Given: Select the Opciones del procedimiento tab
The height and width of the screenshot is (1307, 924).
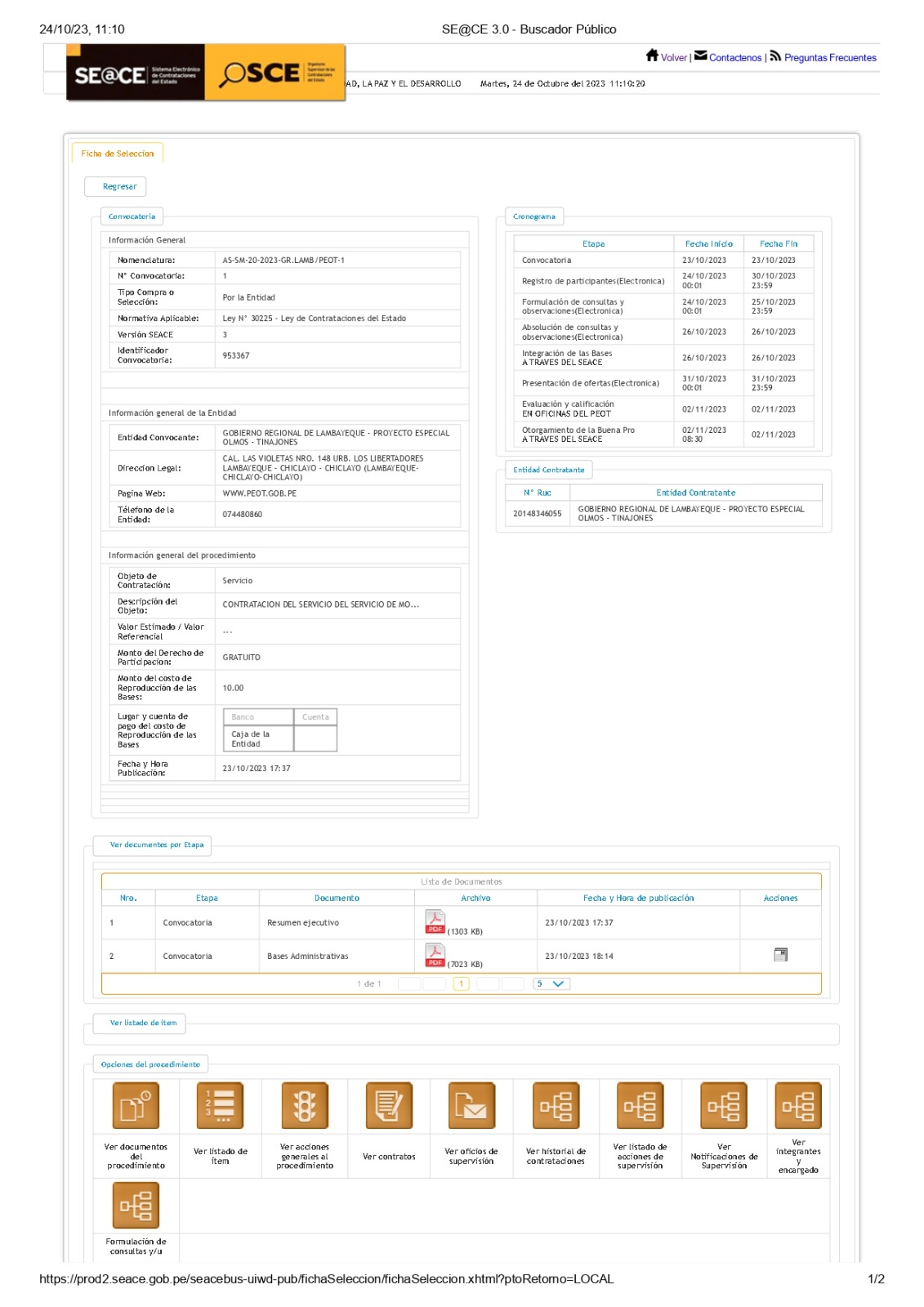Looking at the screenshot, I should click(x=150, y=1064).
